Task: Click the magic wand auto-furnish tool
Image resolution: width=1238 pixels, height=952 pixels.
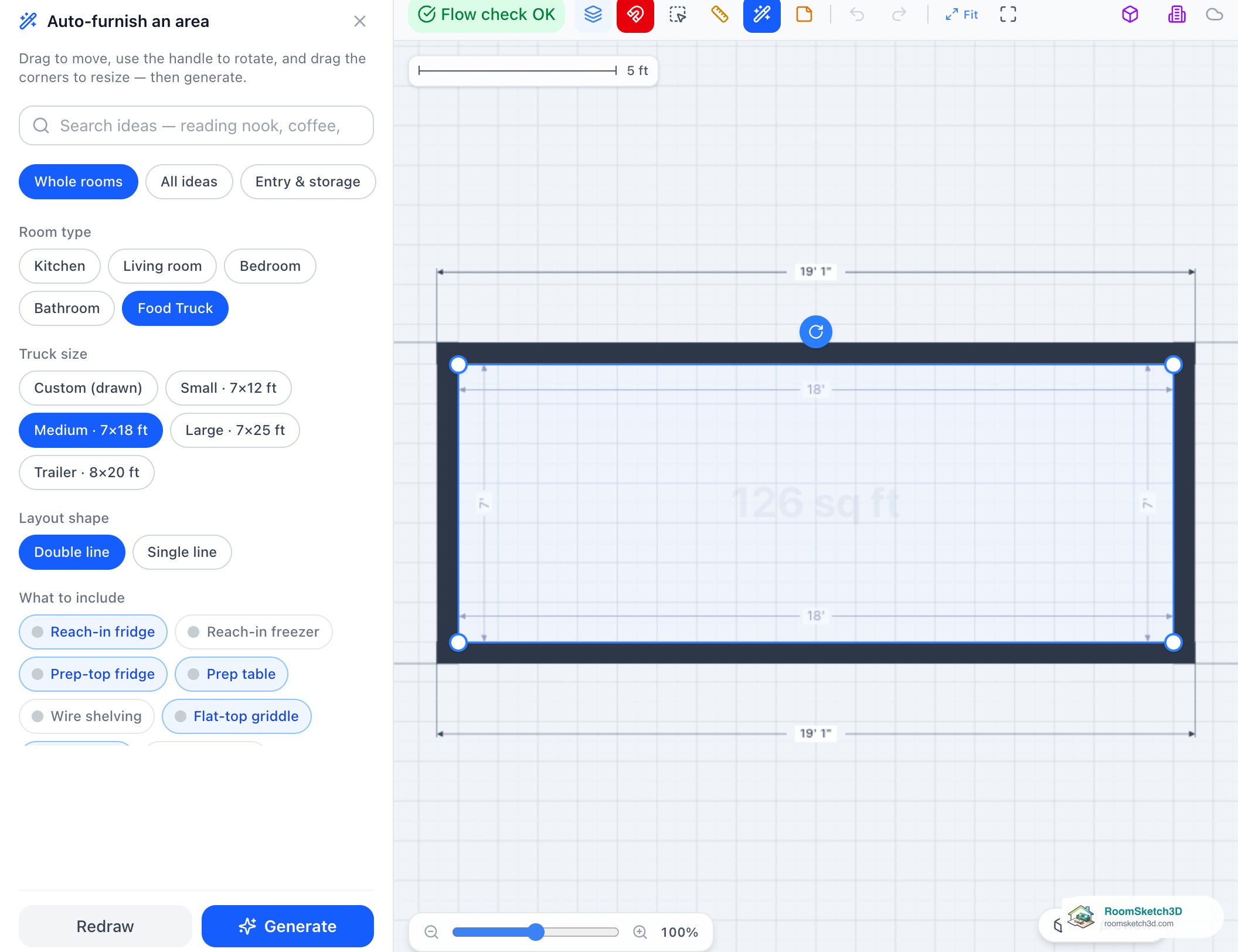Action: (762, 15)
